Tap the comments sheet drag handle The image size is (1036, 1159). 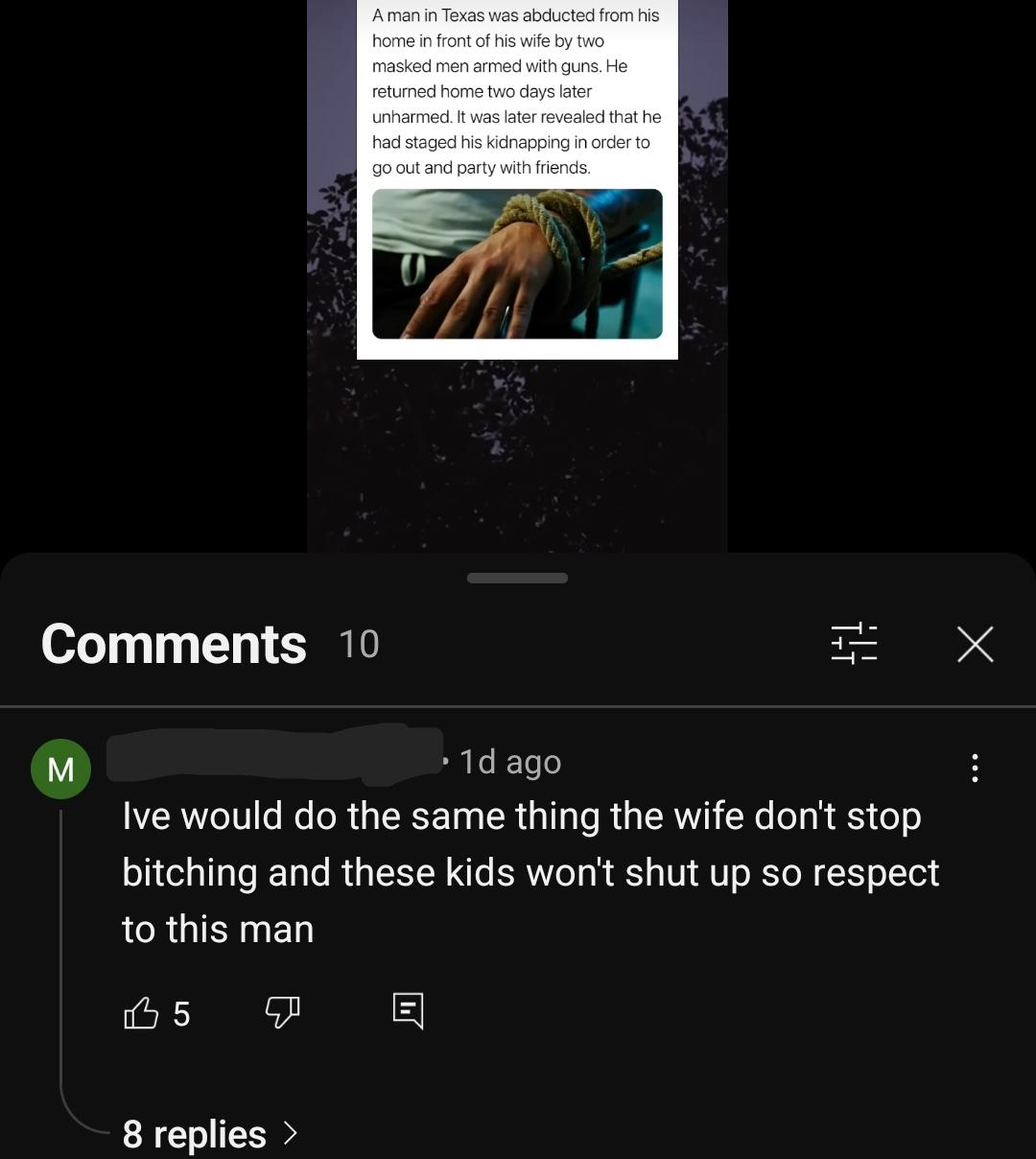click(517, 578)
